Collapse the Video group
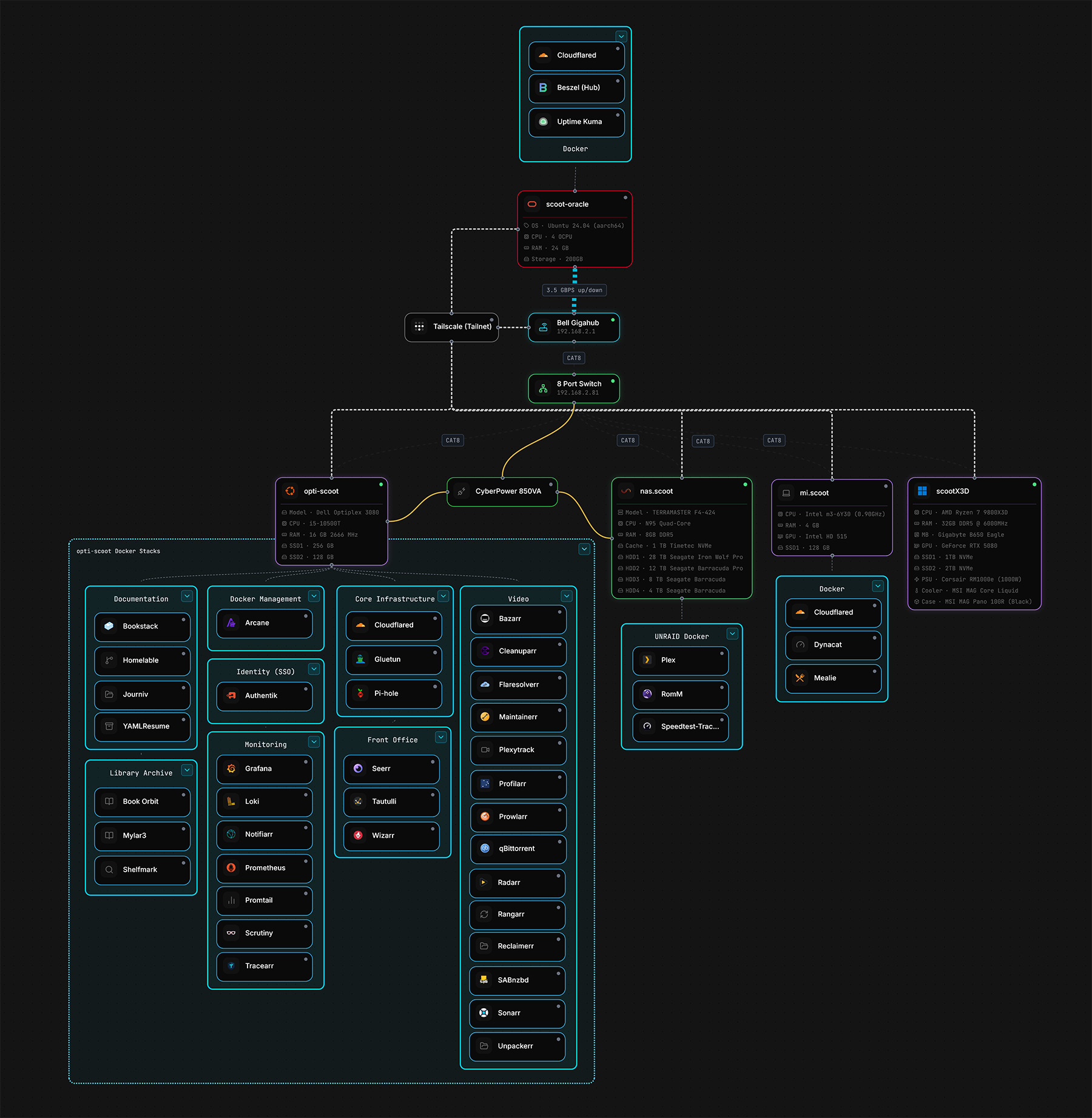 [567, 596]
